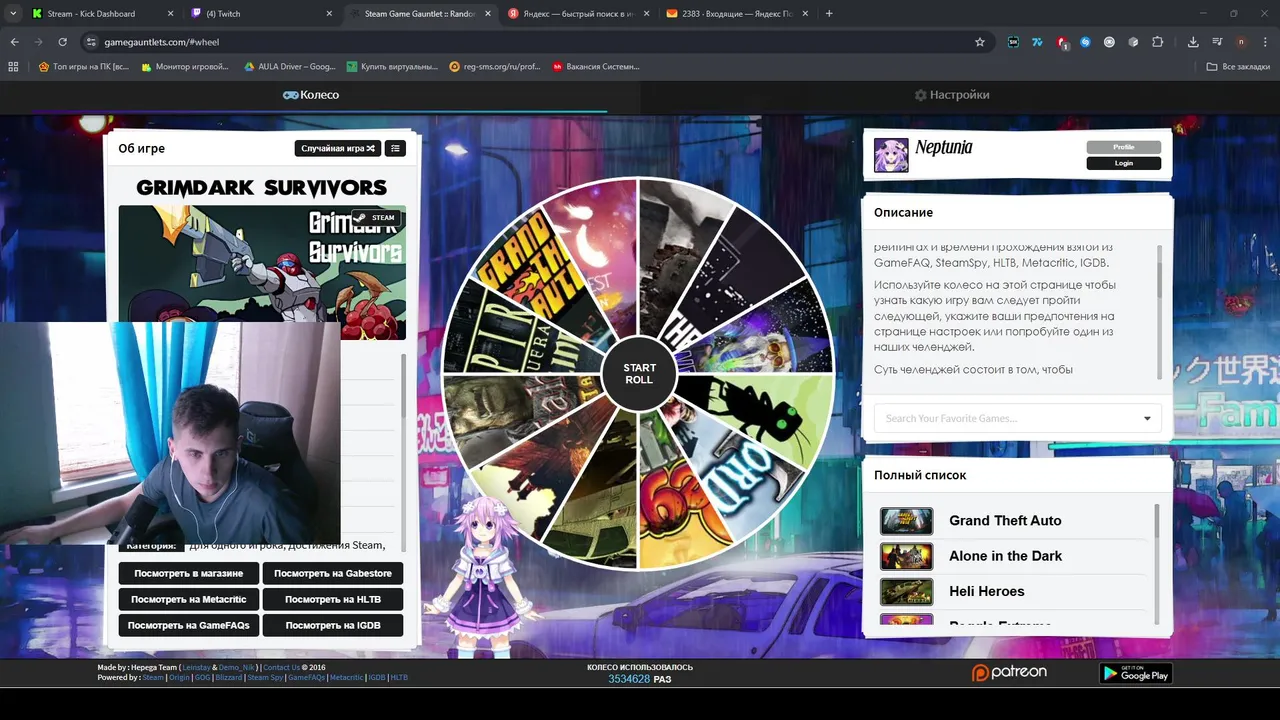Image resolution: width=1280 pixels, height=720 pixels.
Task: Click Grand Theft Auto list thumbnail
Action: (x=906, y=521)
